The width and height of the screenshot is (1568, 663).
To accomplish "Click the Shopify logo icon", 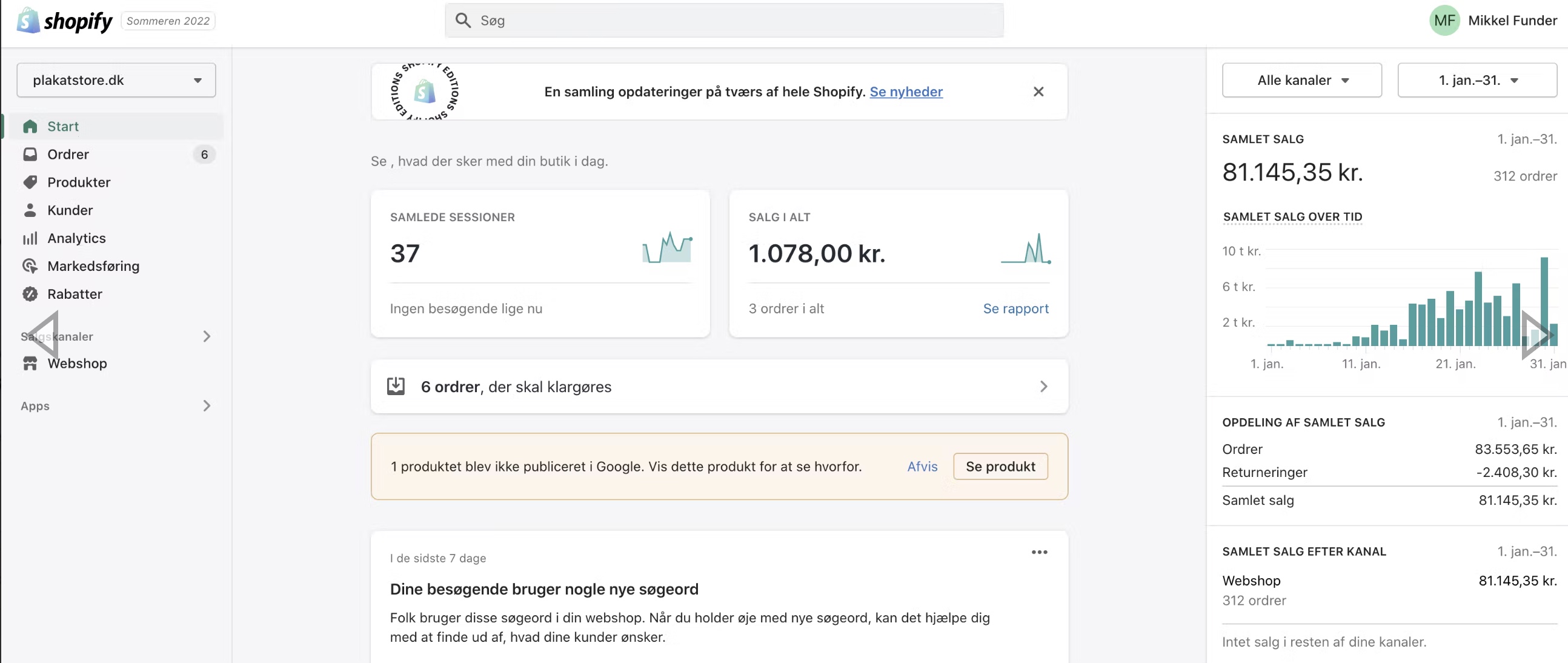I will click(28, 21).
